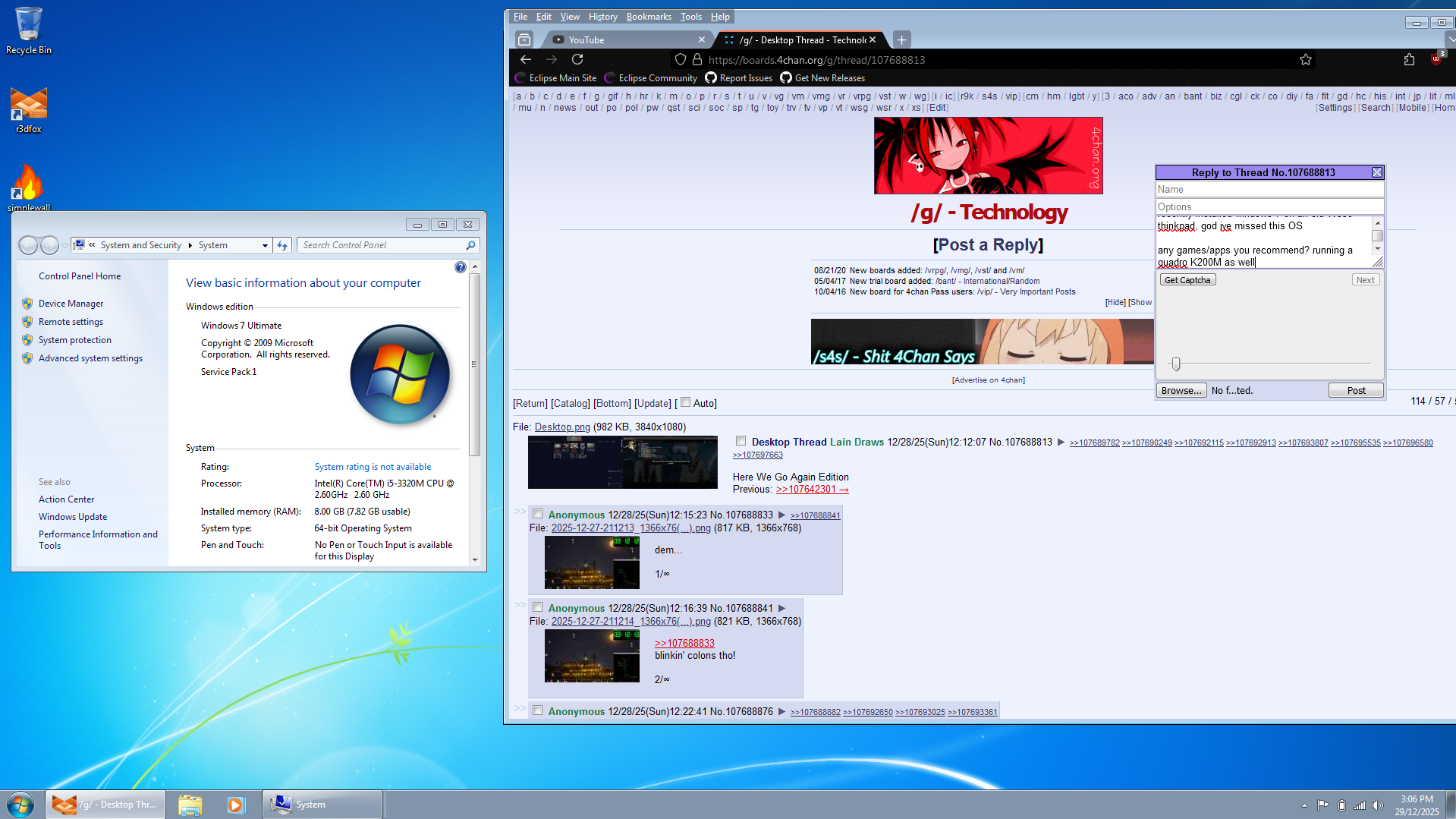Open the Recycle Bin desktop icon
Viewport: 1456px width, 819px height.
(x=28, y=30)
